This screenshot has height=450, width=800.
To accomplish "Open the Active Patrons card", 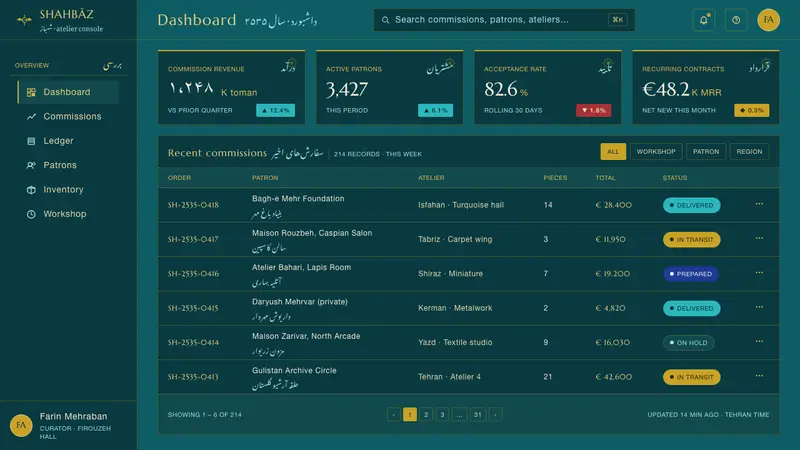I will click(x=390, y=87).
